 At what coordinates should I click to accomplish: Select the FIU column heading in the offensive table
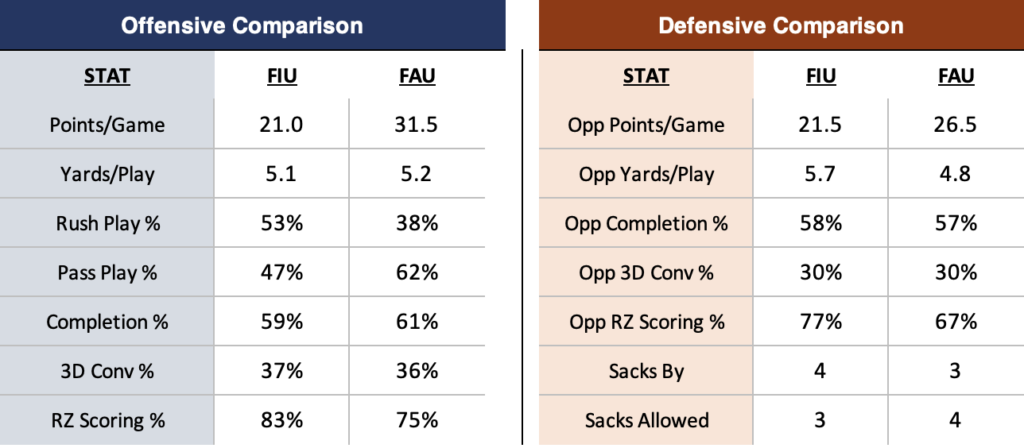click(x=281, y=76)
